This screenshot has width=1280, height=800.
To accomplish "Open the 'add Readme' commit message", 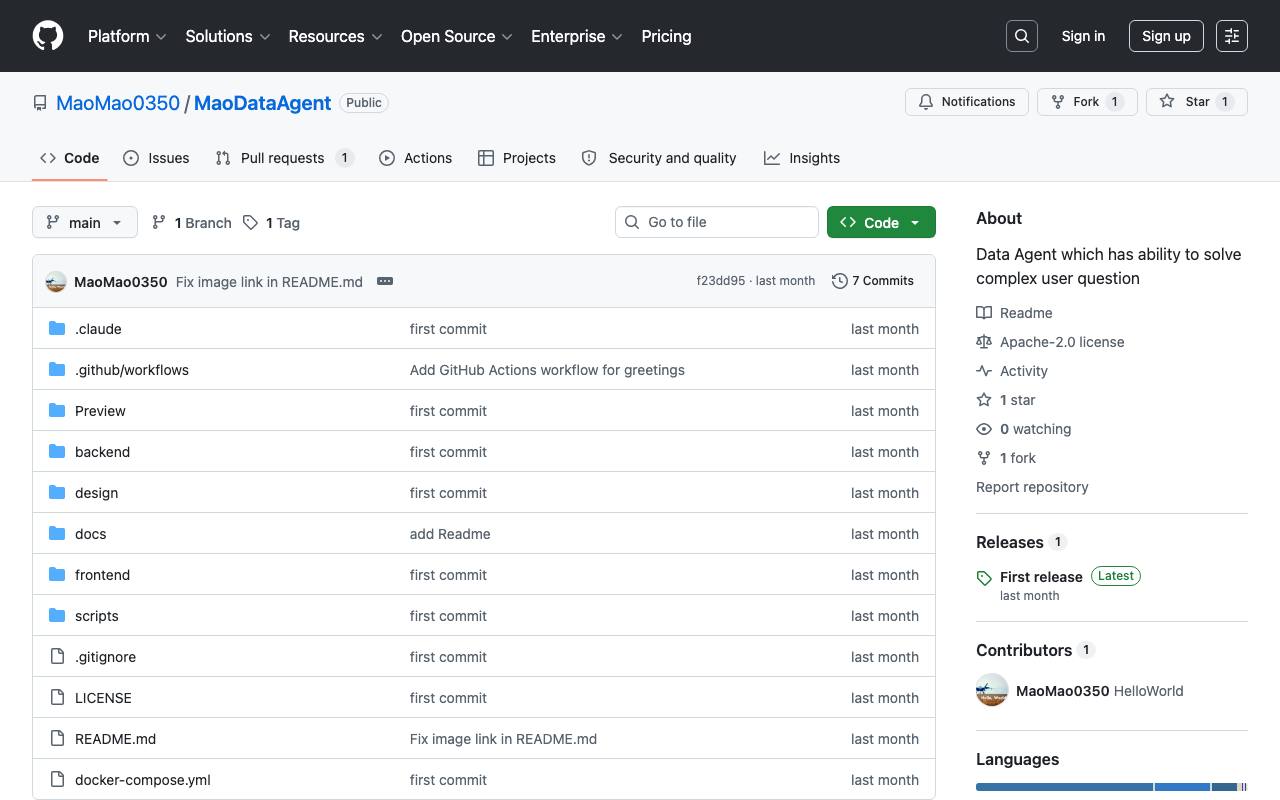I will click(450, 534).
